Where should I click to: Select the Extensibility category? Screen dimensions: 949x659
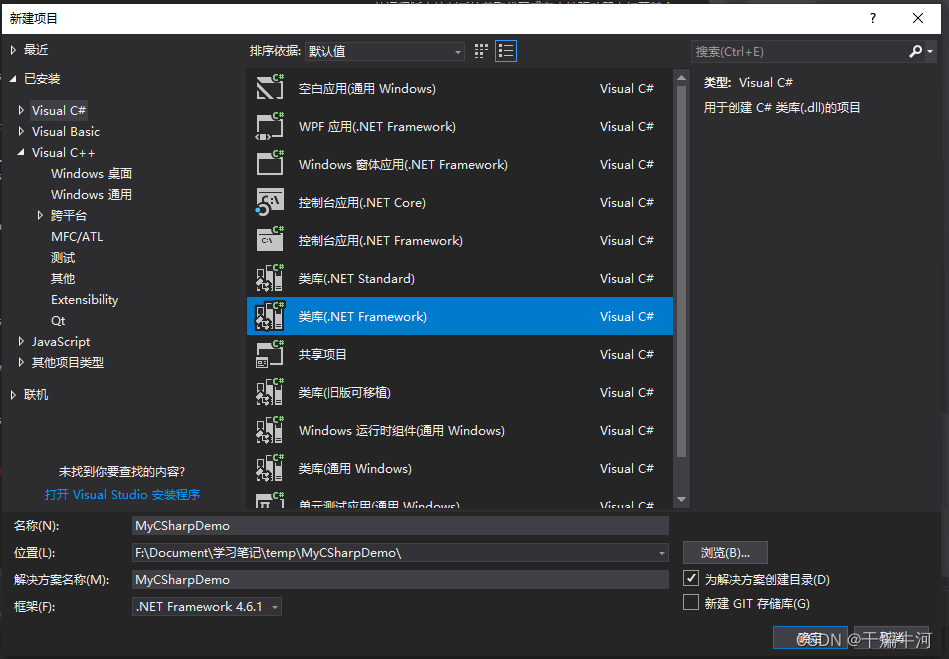pos(84,300)
